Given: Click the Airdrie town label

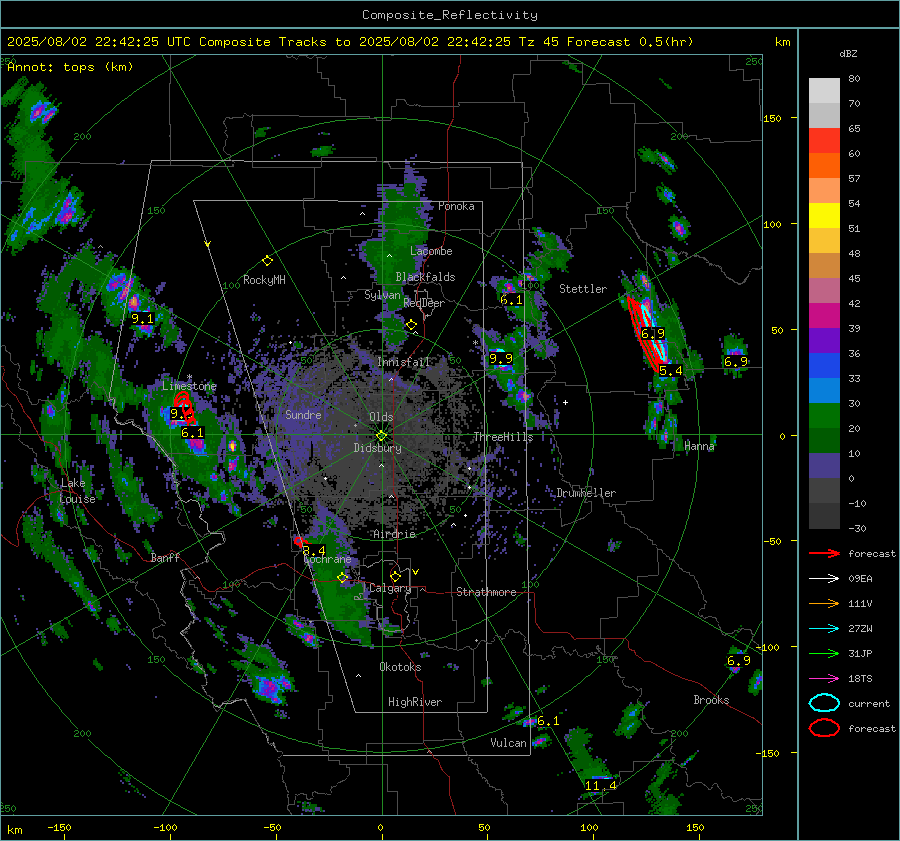Looking at the screenshot, I should (x=394, y=534).
